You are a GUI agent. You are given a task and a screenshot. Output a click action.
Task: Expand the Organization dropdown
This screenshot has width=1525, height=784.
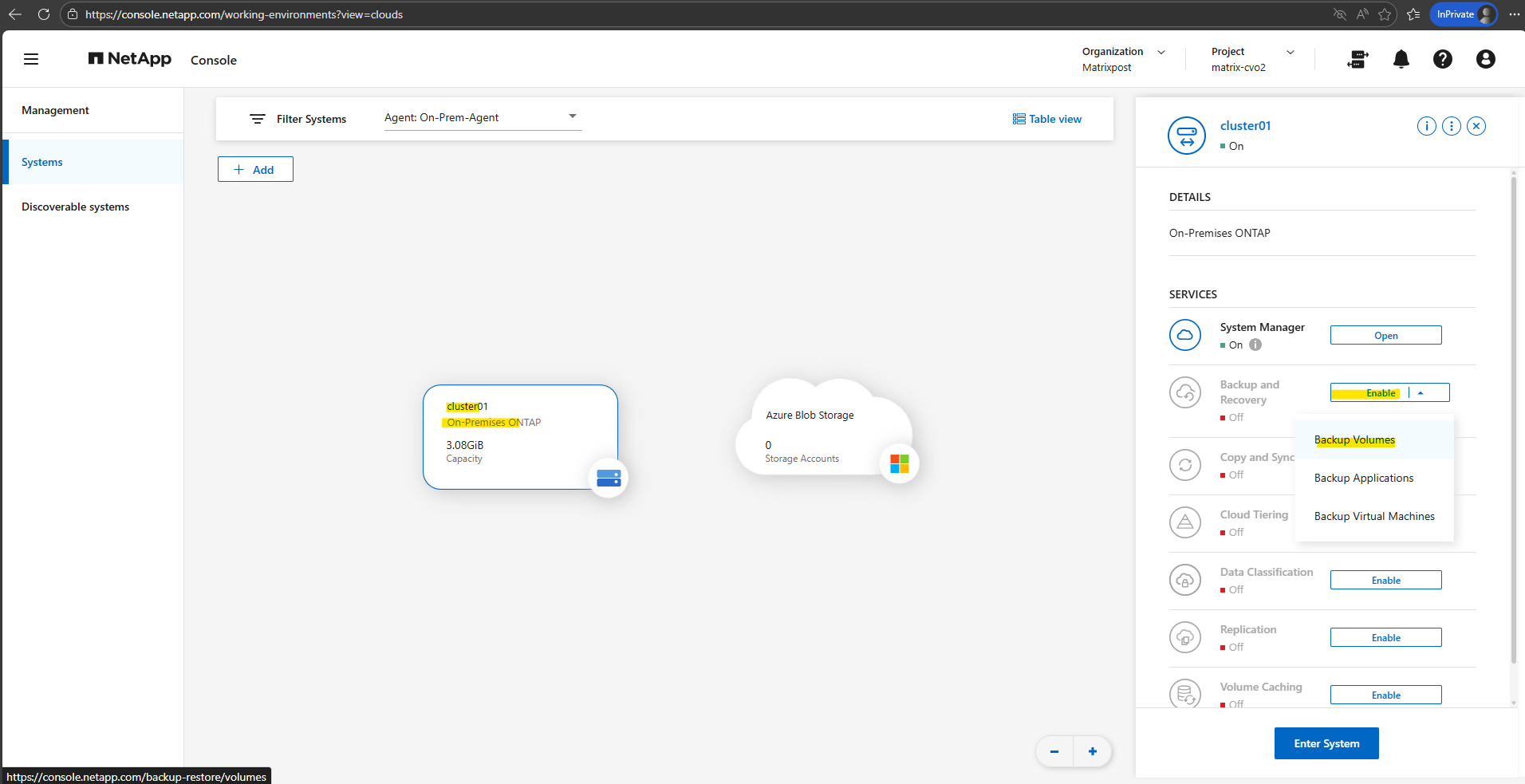click(x=1160, y=52)
